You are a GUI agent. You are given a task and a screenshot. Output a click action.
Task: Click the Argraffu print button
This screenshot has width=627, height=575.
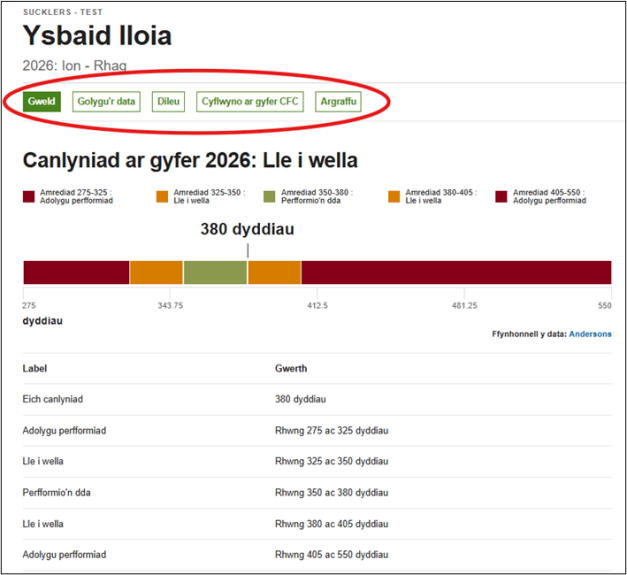pos(337,102)
